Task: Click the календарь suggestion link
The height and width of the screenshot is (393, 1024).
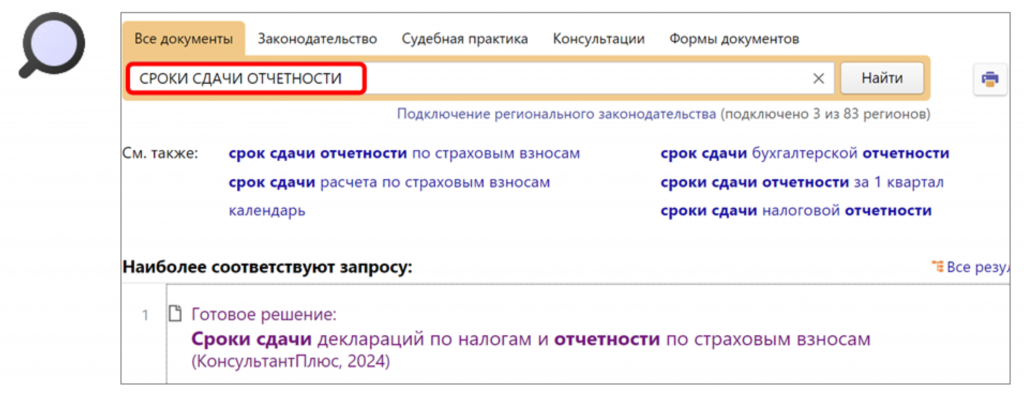Action: pos(267,212)
